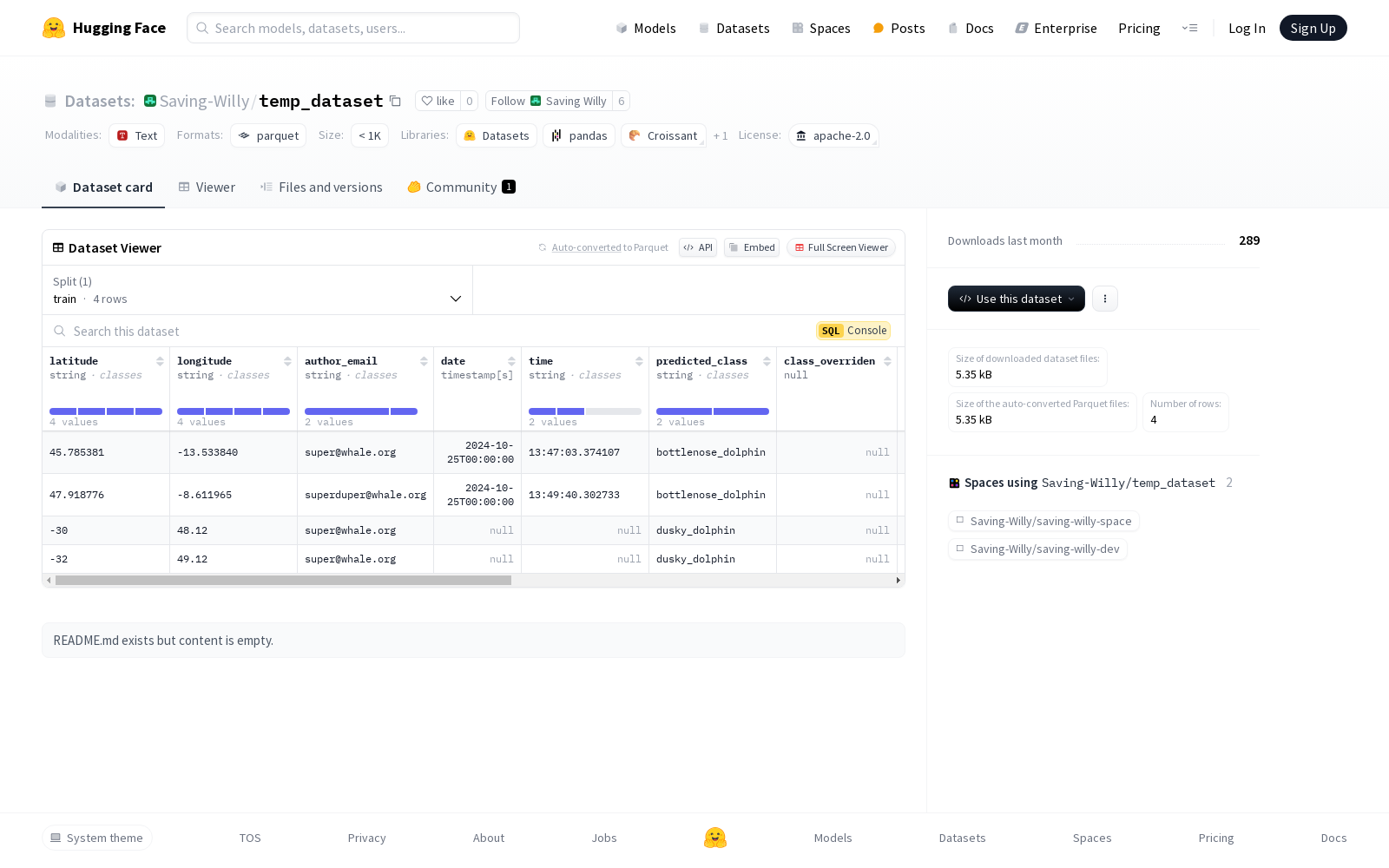The image size is (1389, 868).
Task: Open the navigation overflow menu icon
Action: 1189,28
